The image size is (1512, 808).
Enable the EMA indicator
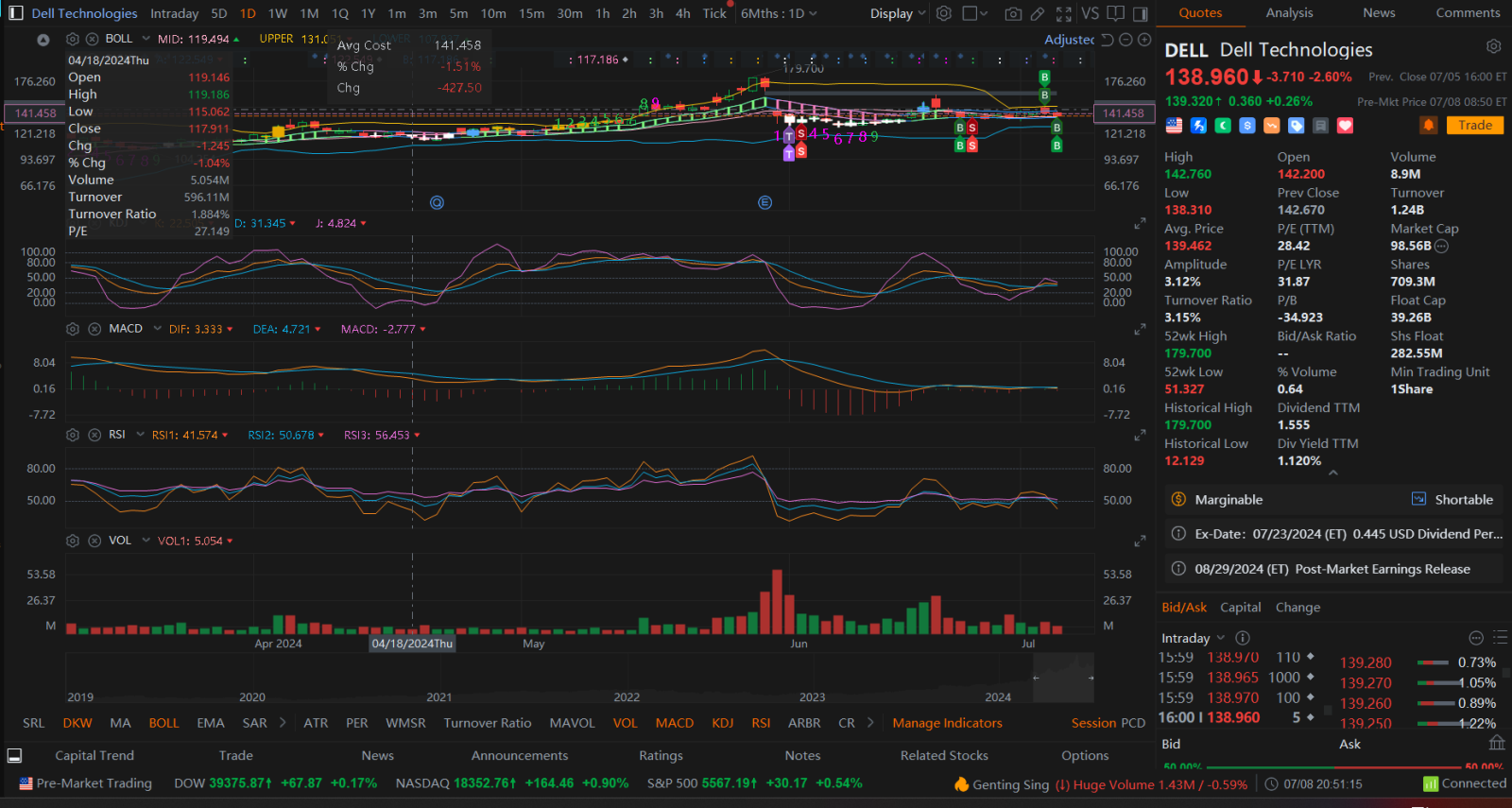tap(211, 723)
